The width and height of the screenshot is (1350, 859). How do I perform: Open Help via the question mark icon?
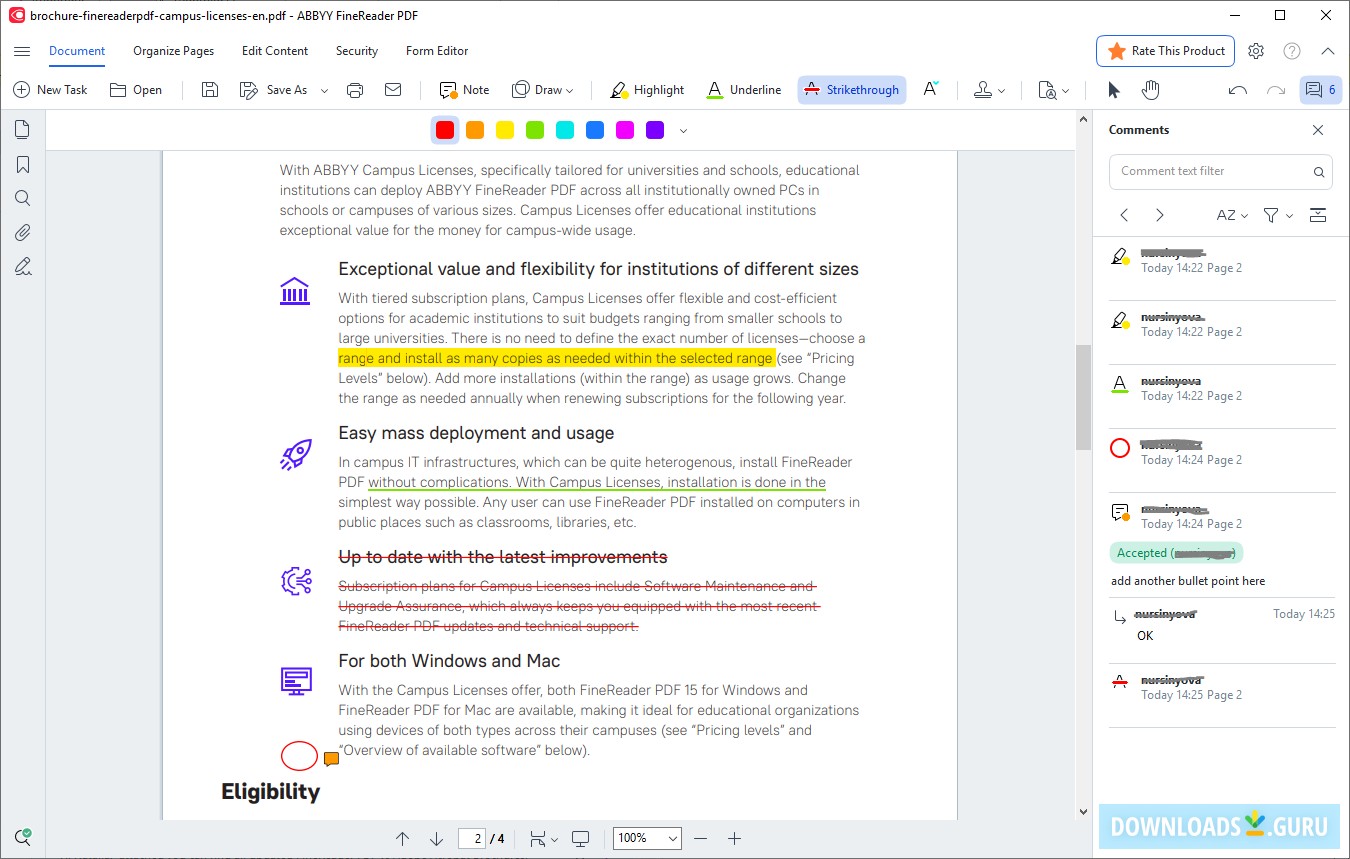(1292, 51)
